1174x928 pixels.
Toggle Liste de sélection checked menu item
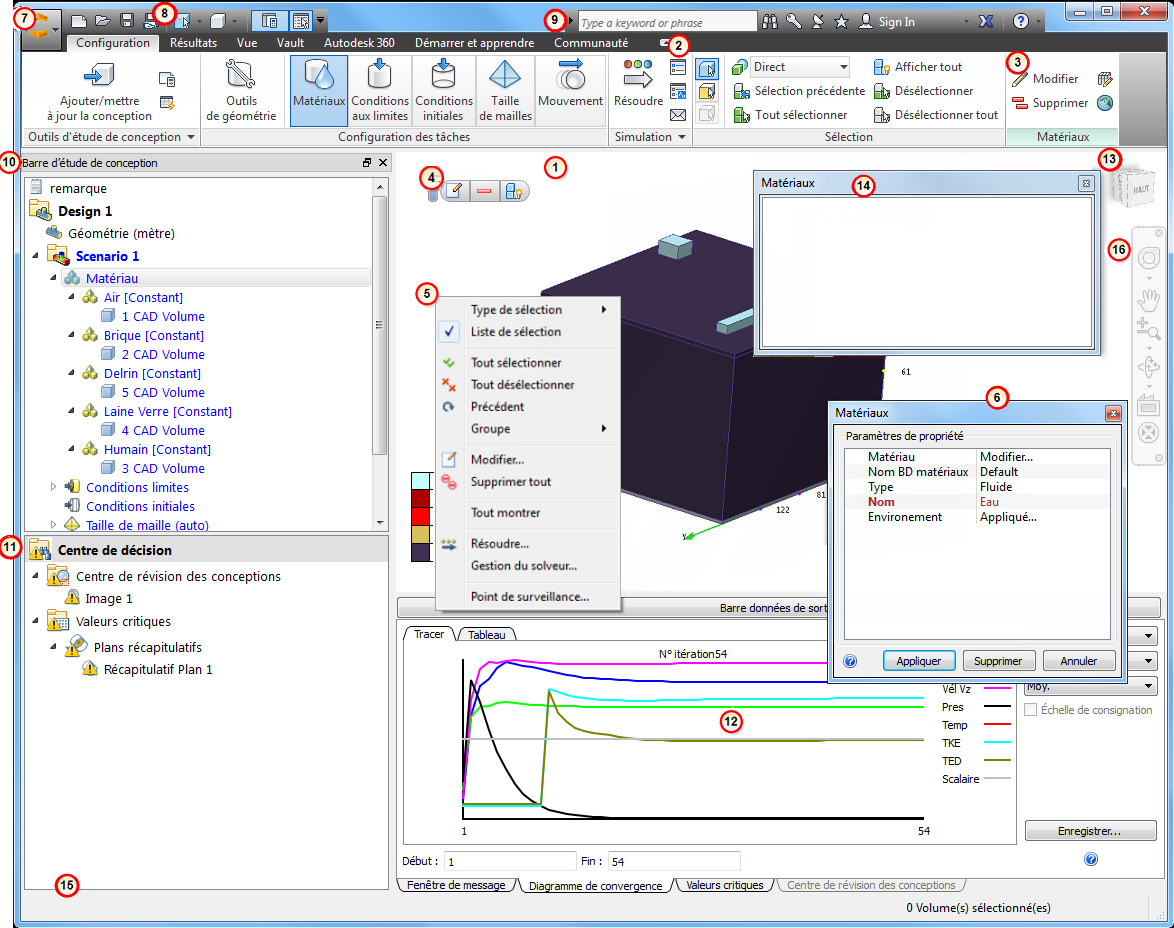point(516,332)
